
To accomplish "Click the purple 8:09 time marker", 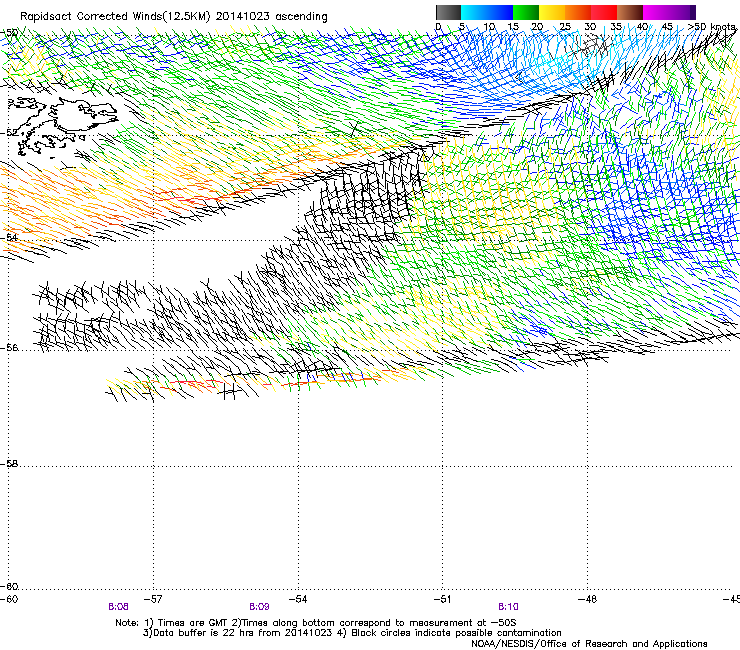I will tap(259, 607).
